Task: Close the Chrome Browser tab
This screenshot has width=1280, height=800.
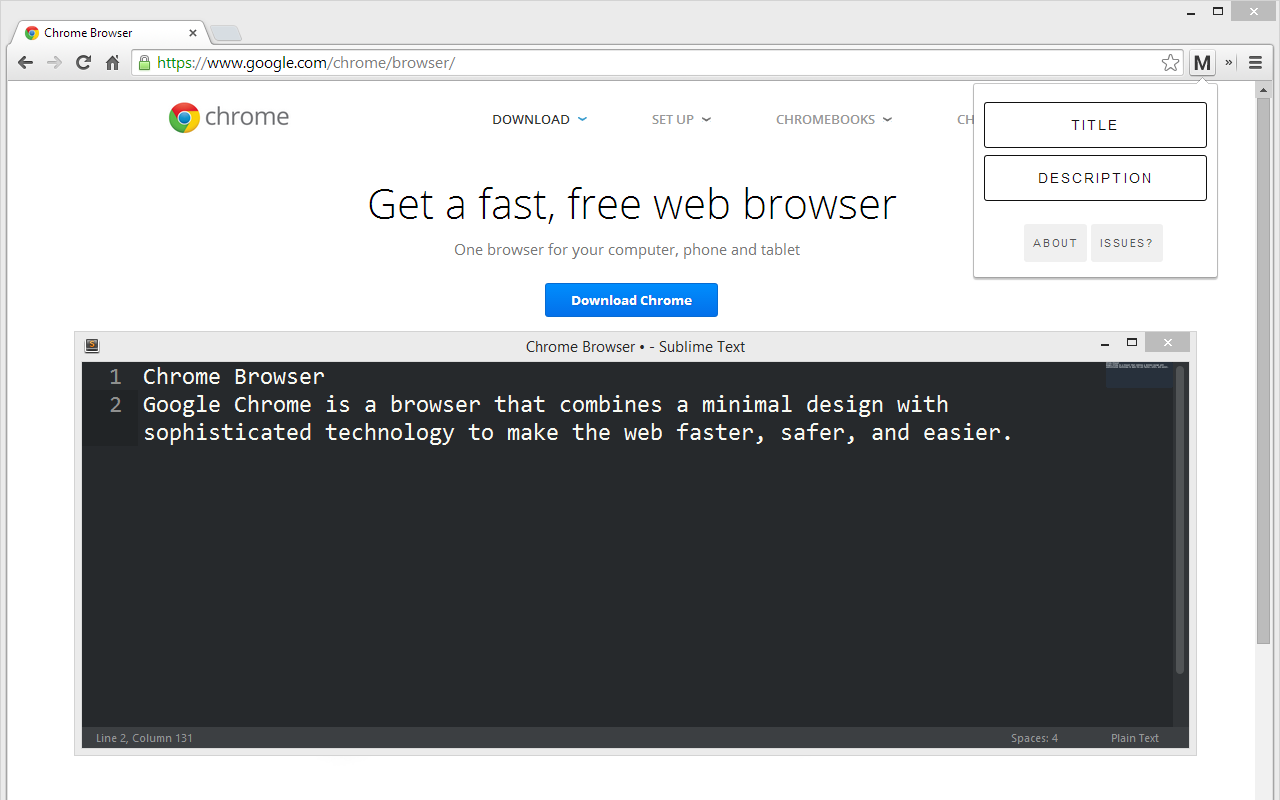Action: pyautogui.click(x=193, y=33)
